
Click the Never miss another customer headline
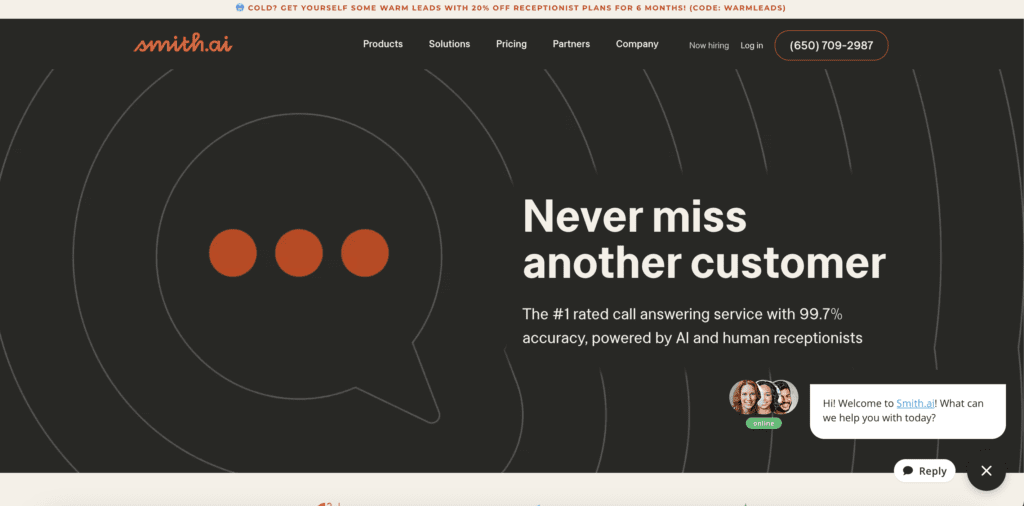704,239
